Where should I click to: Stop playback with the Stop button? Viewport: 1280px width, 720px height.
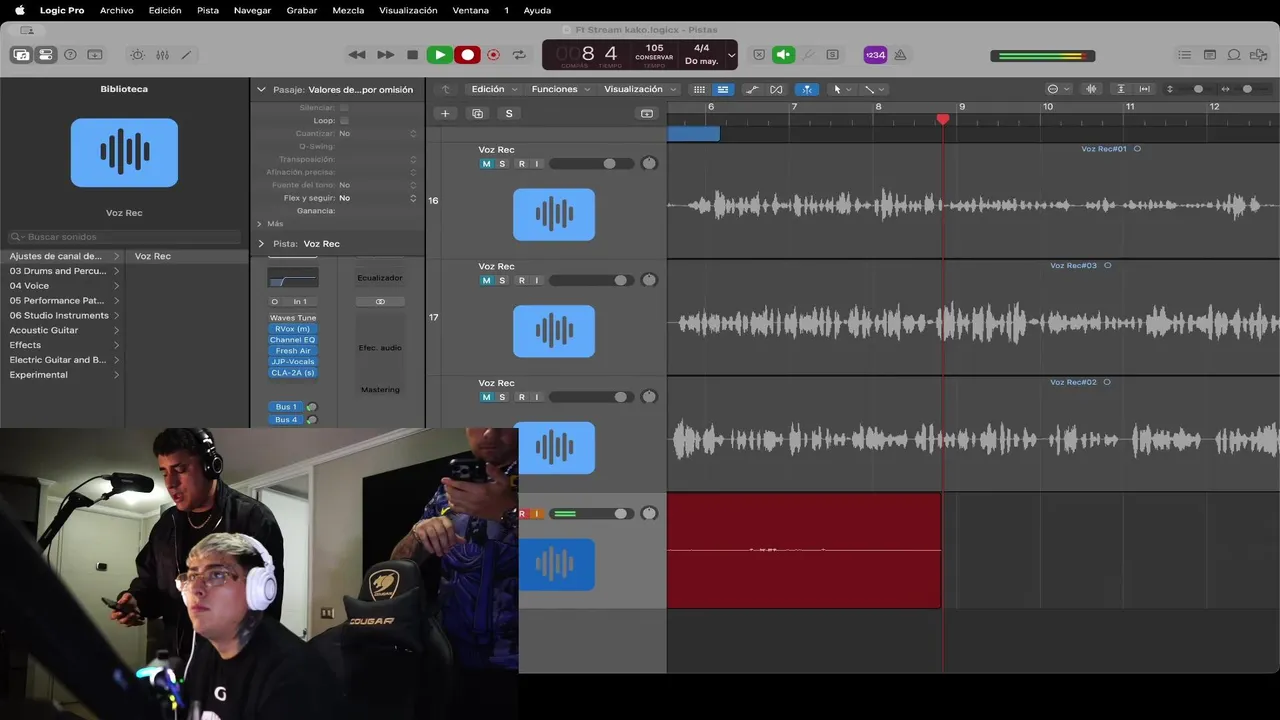pos(412,55)
